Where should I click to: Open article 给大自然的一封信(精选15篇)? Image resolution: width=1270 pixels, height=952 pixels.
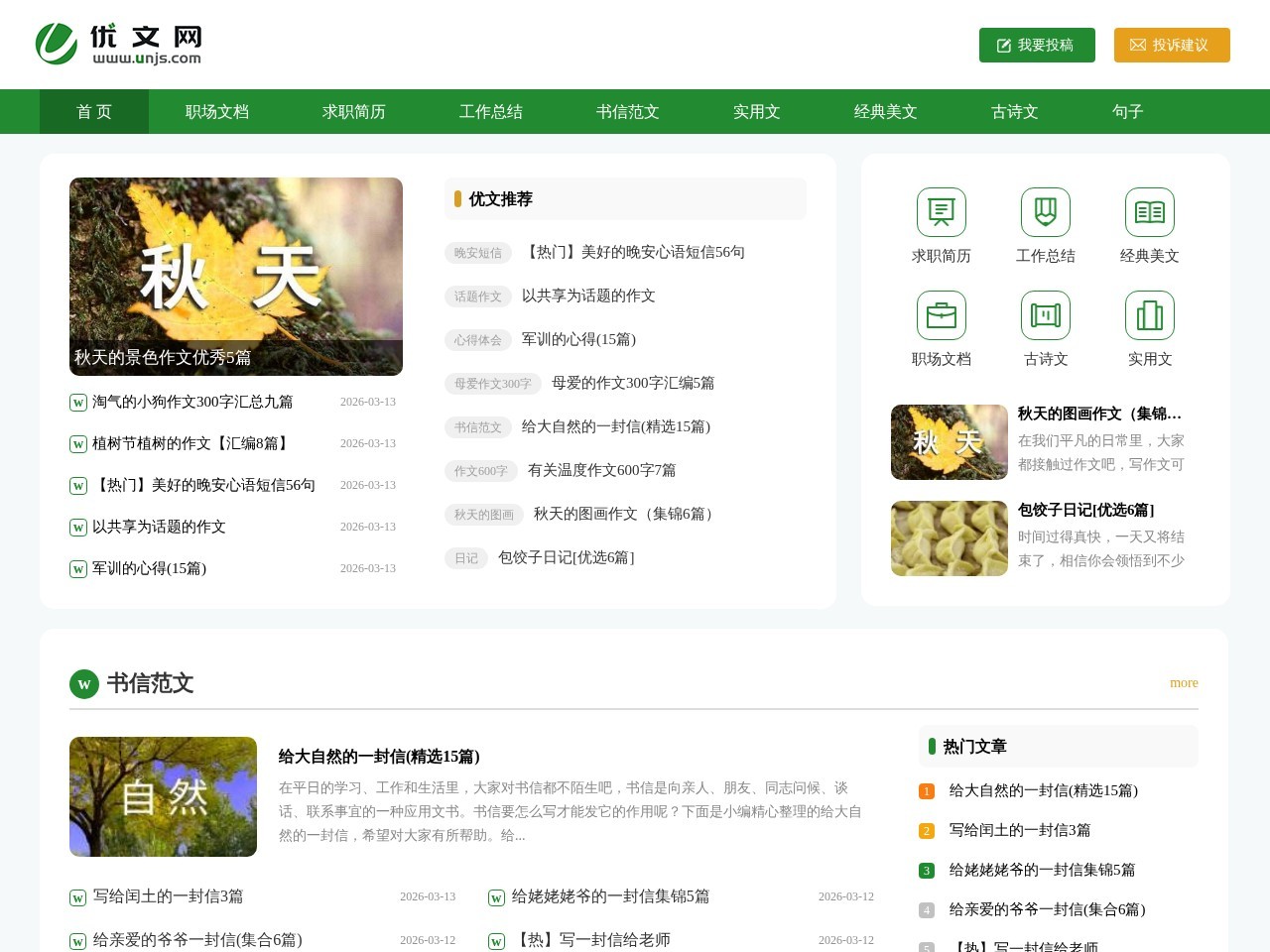(379, 757)
